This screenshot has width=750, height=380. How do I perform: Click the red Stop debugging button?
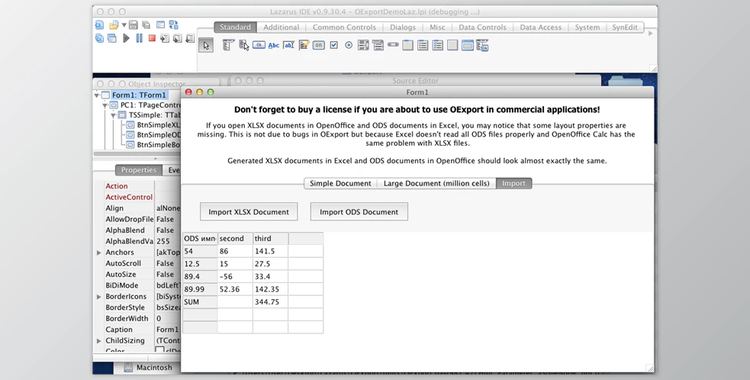[152, 38]
